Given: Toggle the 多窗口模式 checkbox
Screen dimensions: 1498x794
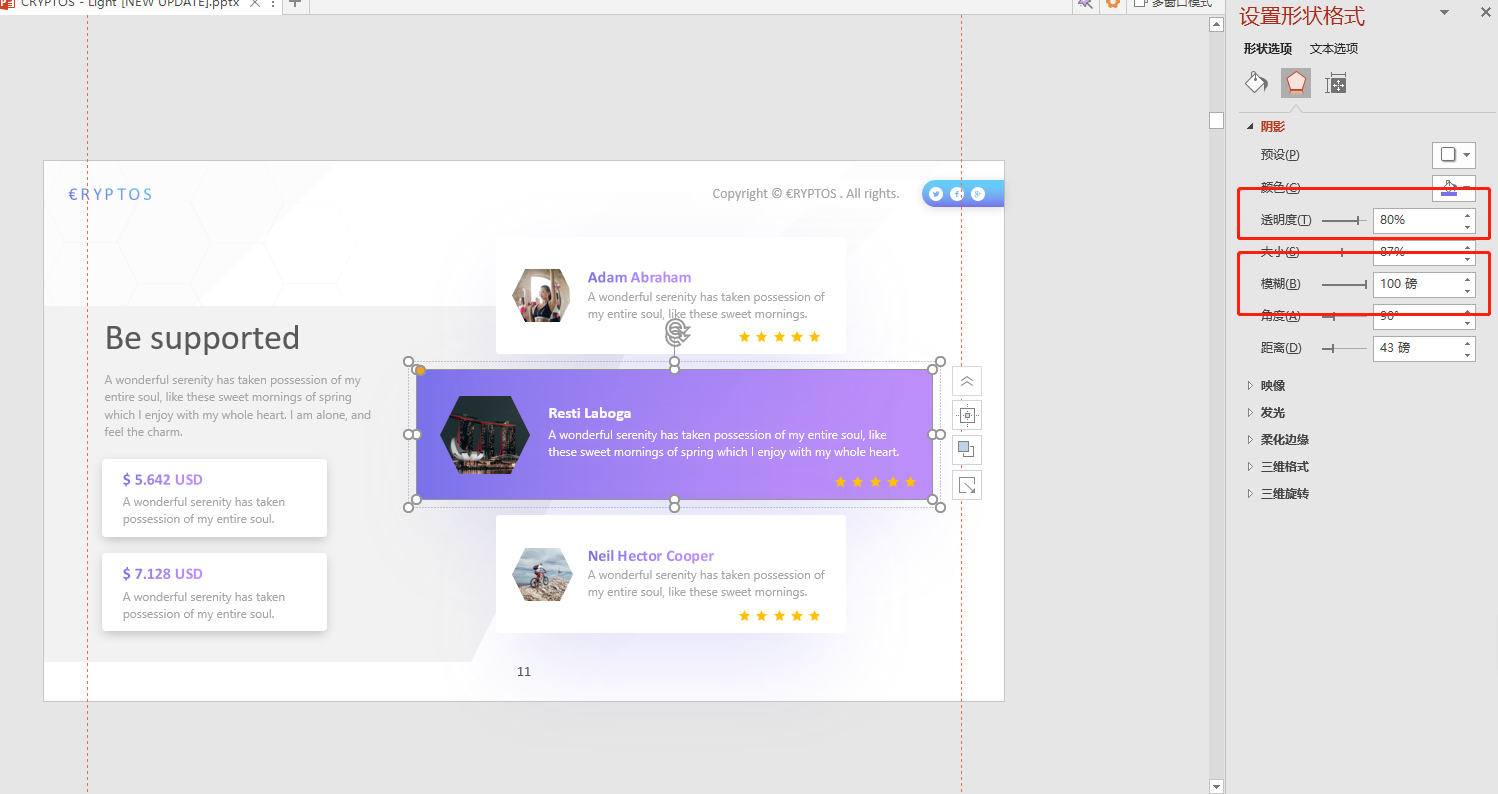Looking at the screenshot, I should tap(1140, 4).
